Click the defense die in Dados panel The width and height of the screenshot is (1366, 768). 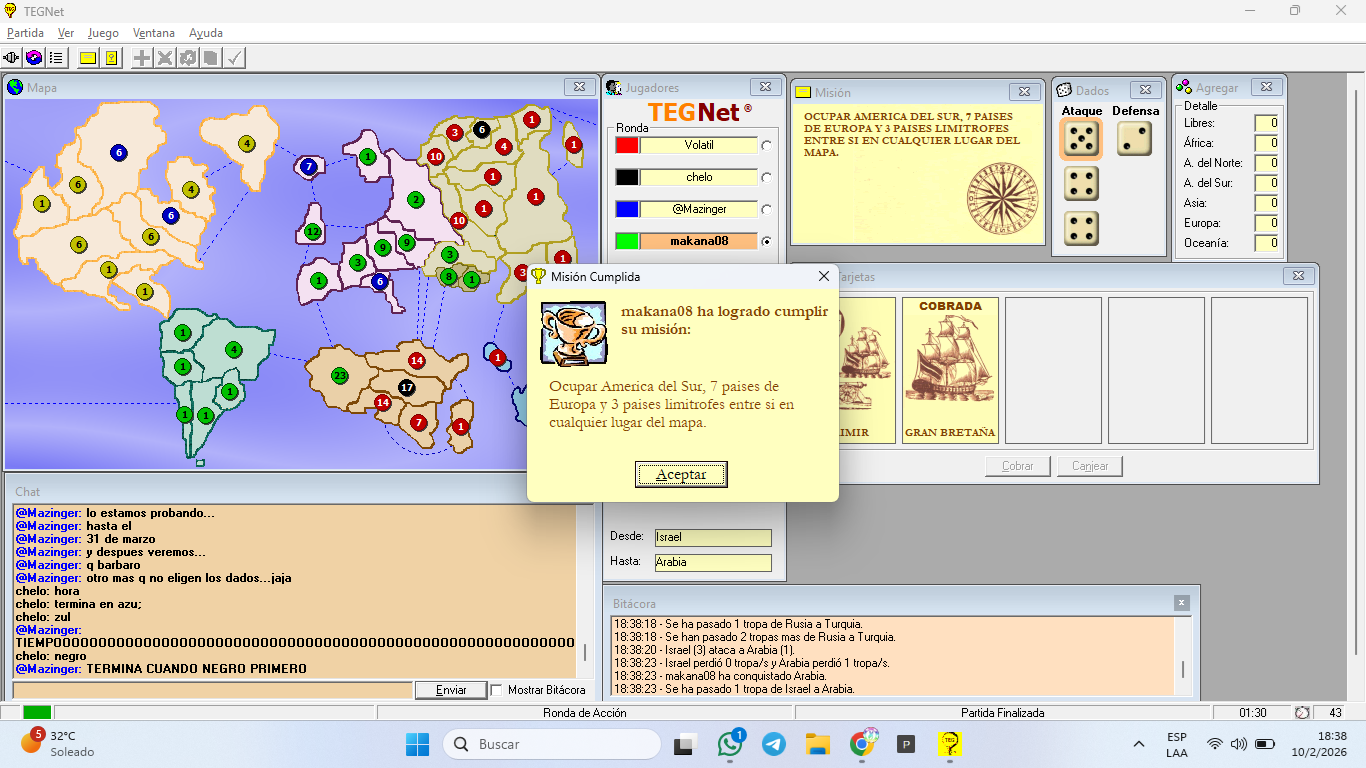(1134, 139)
